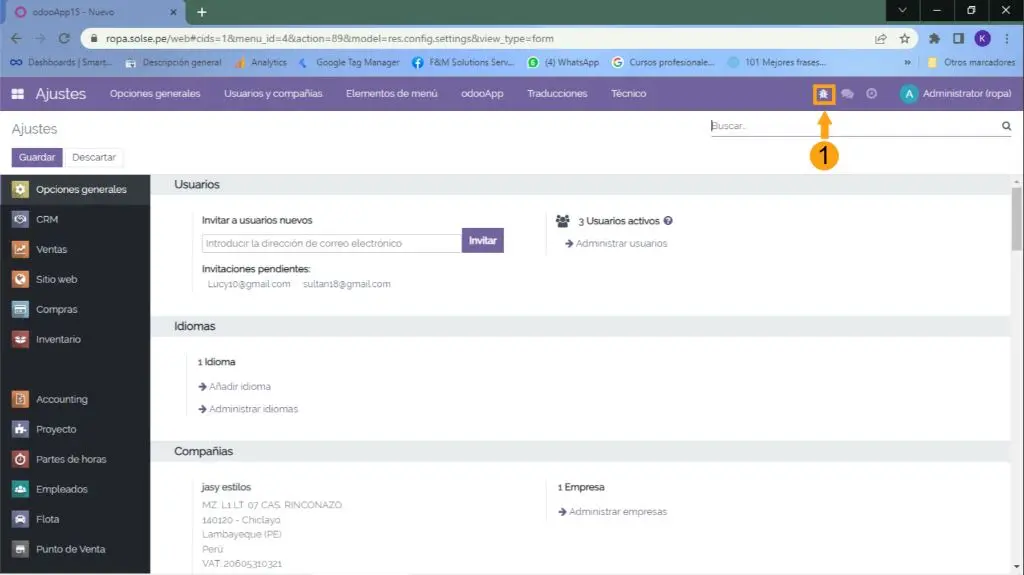
Task: Click help icon beside Usuarios activos
Action: (x=668, y=221)
